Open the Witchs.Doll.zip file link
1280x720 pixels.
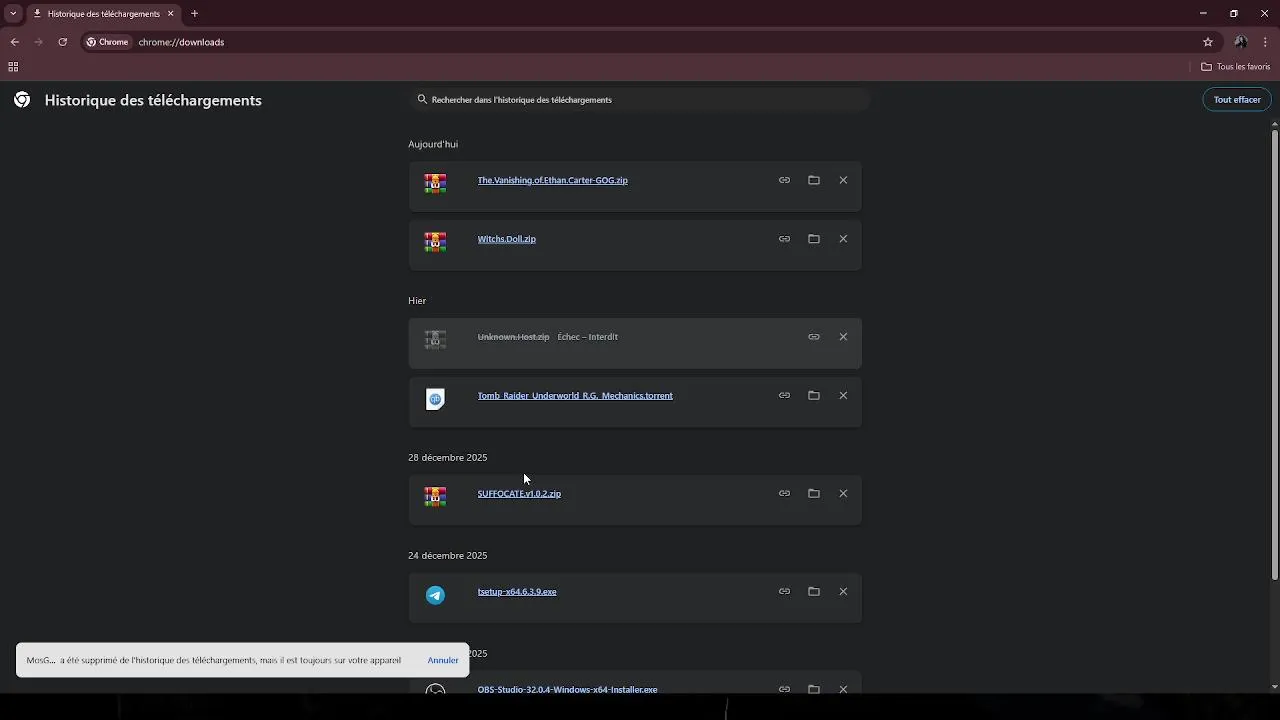pyautogui.click(x=507, y=239)
